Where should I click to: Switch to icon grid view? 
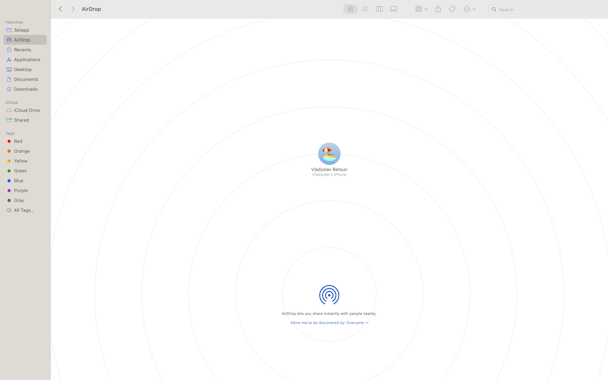pyautogui.click(x=350, y=9)
